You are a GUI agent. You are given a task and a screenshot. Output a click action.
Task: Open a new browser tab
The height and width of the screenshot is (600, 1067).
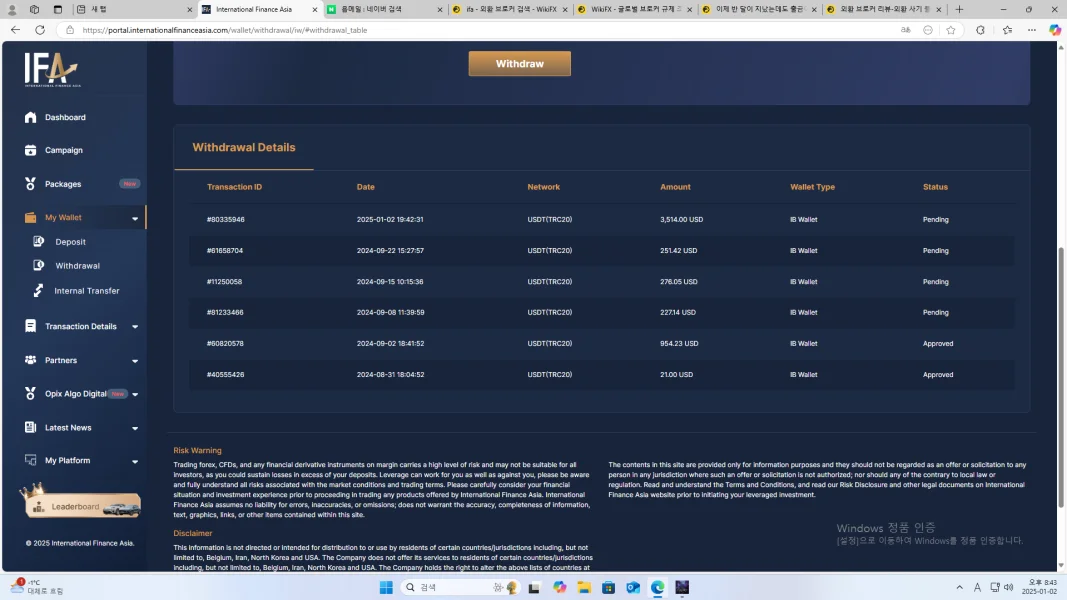click(959, 10)
